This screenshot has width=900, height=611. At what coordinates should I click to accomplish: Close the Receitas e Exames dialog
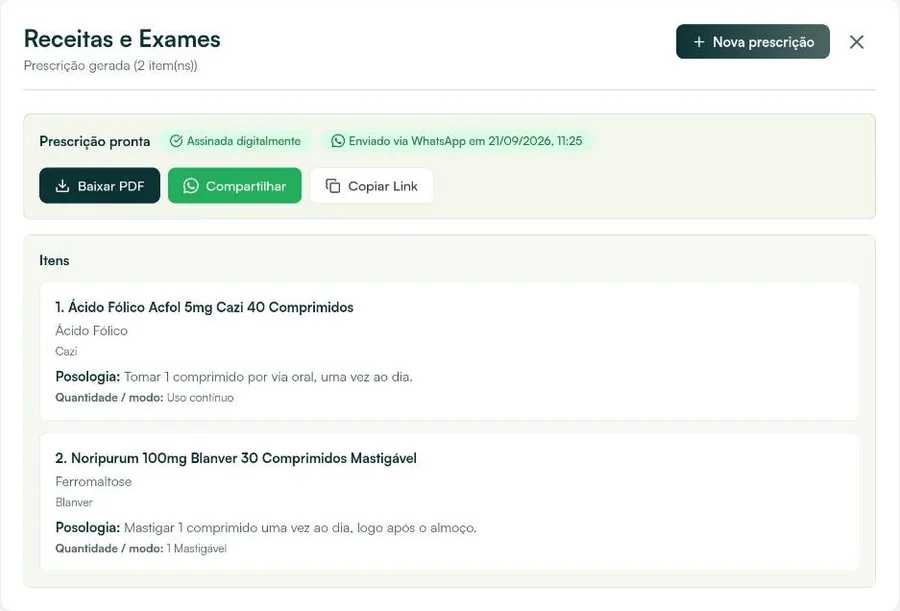tap(856, 42)
